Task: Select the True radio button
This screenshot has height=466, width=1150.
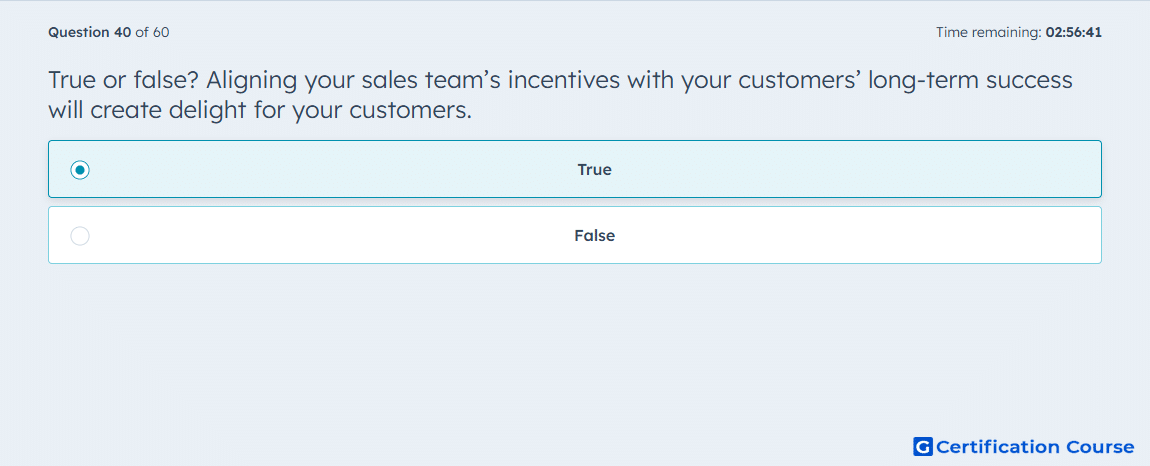Action: pos(80,170)
